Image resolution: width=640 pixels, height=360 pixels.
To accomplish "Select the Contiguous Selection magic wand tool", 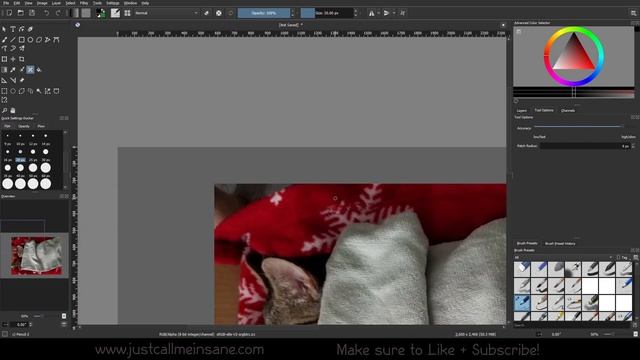I will click(x=39, y=91).
